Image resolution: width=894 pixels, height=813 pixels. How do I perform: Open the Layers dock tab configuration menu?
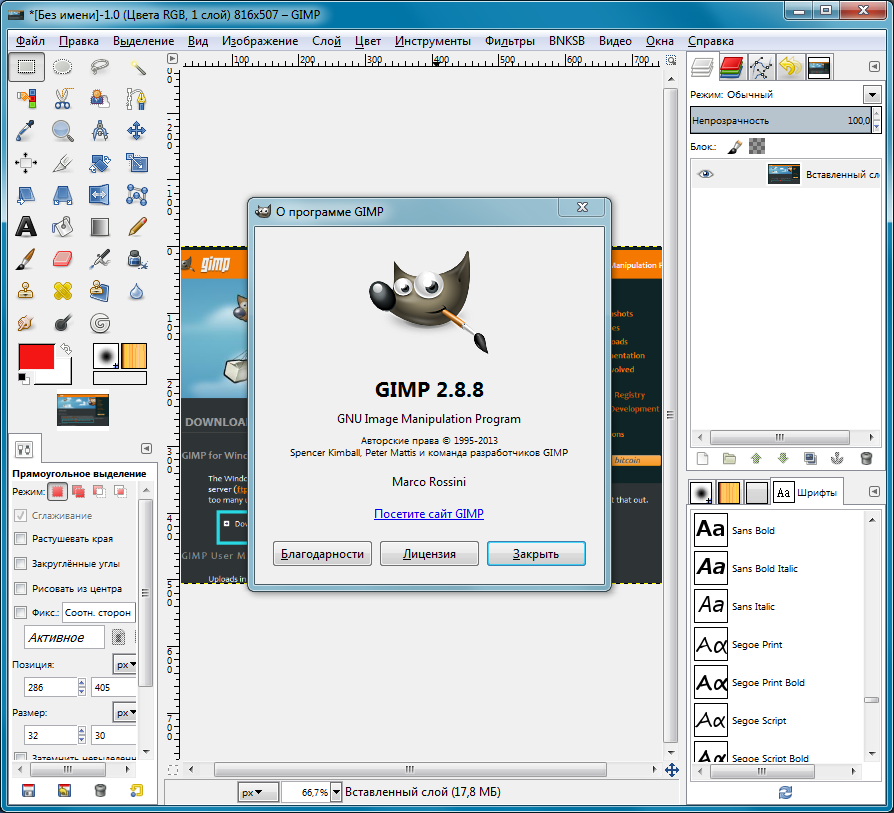point(874,67)
